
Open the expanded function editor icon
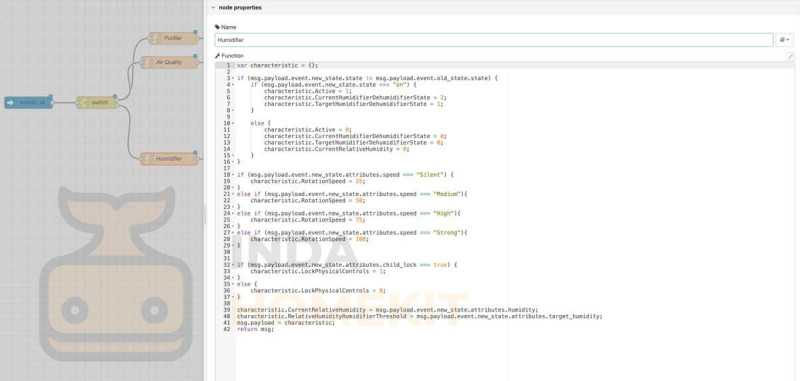tap(790, 56)
